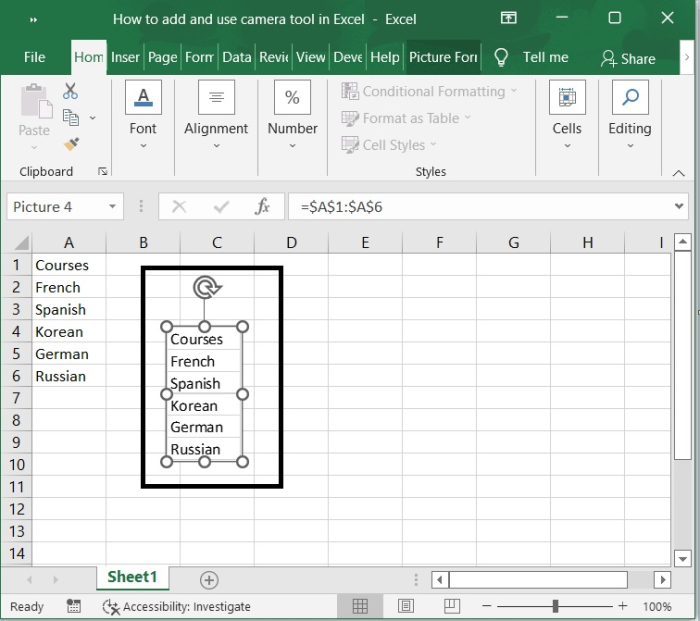Click the Share button
This screenshot has height=621, width=700.
click(x=627, y=58)
